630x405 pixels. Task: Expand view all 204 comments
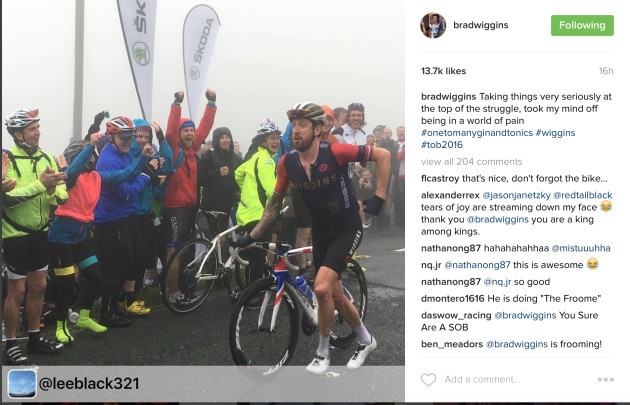tap(472, 162)
